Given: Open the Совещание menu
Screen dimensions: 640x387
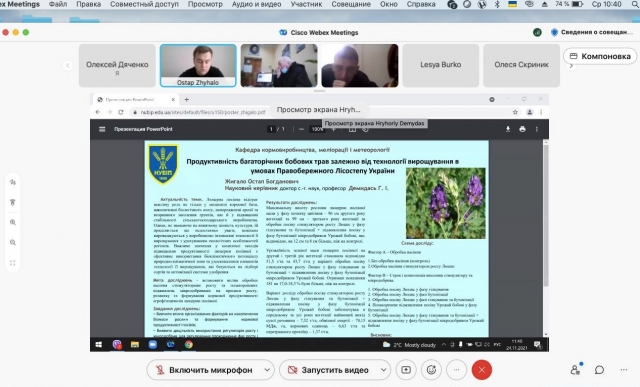Looking at the screenshot, I should [351, 4].
